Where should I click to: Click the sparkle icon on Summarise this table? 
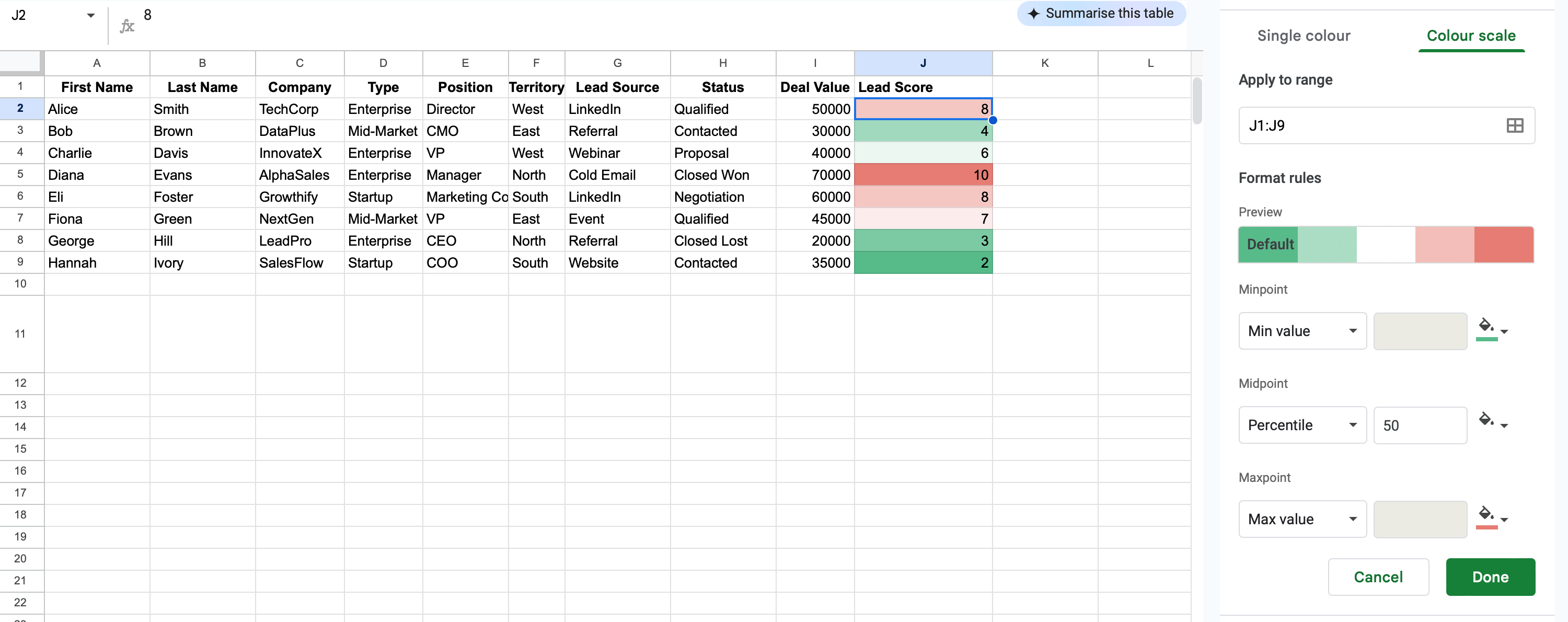[1033, 14]
